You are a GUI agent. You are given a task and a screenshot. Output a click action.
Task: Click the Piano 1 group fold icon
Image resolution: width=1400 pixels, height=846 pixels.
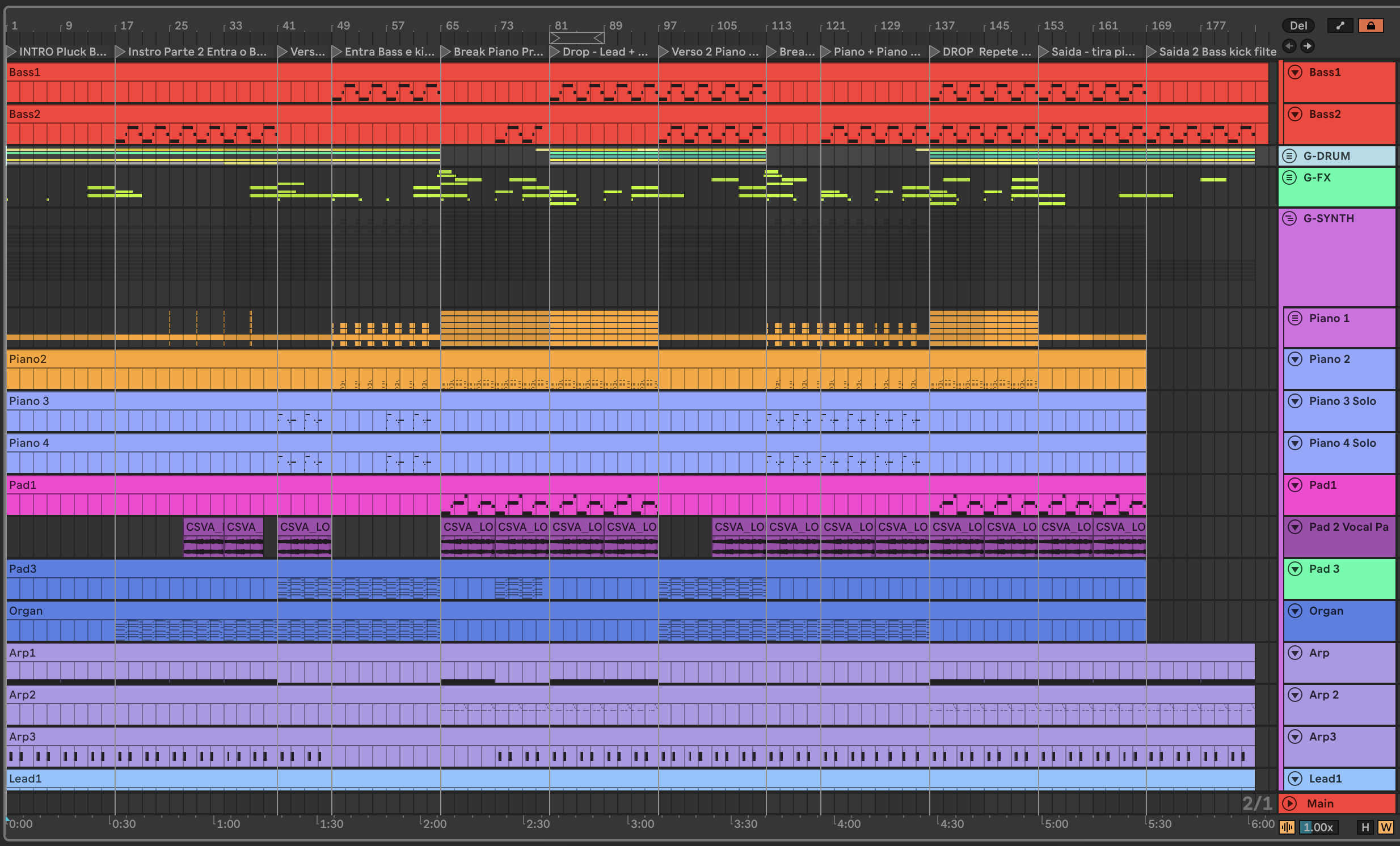point(1295,318)
